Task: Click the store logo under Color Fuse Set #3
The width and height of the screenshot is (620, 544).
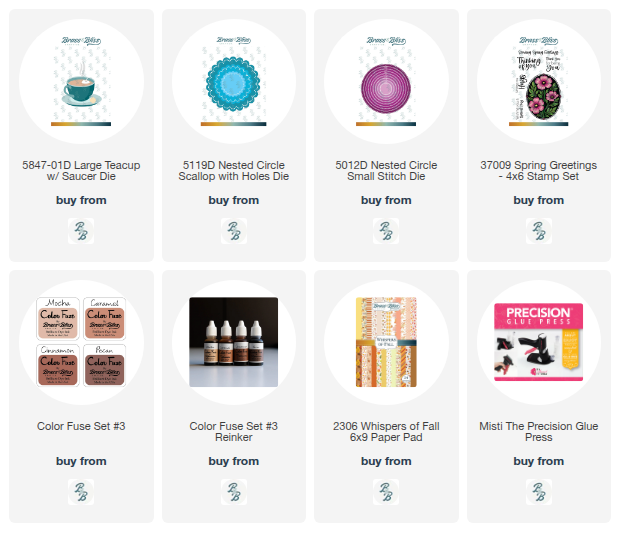Action: (x=81, y=492)
